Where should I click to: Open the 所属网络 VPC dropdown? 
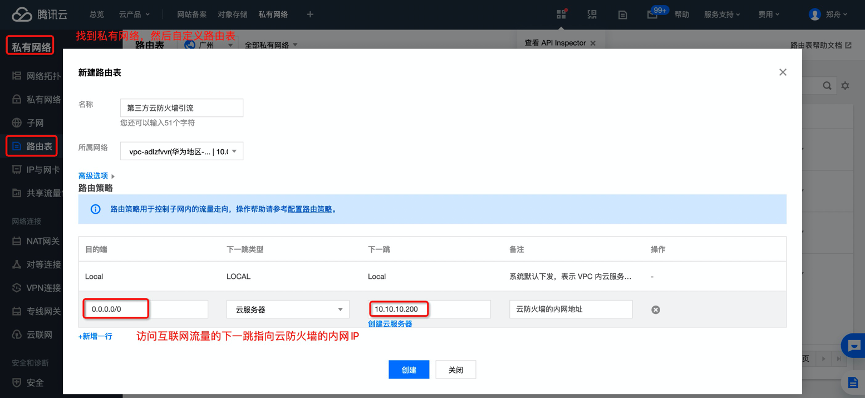(181, 151)
